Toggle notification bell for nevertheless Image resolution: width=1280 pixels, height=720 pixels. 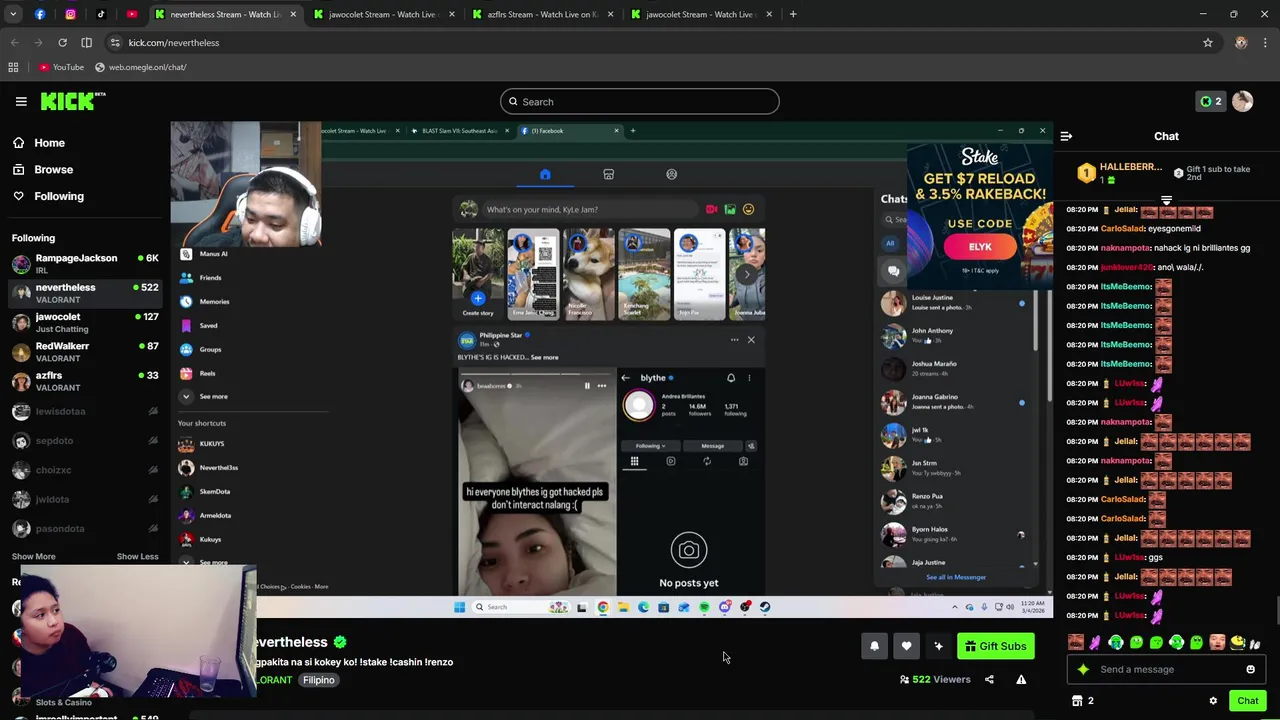[874, 646]
